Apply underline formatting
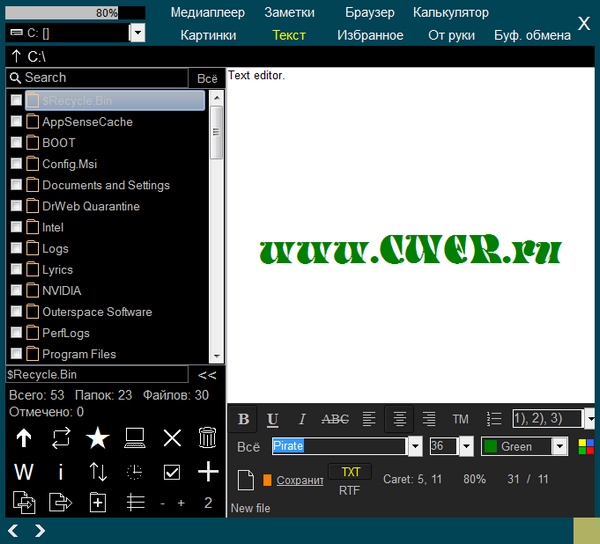The height and width of the screenshot is (544, 600). [x=273, y=419]
